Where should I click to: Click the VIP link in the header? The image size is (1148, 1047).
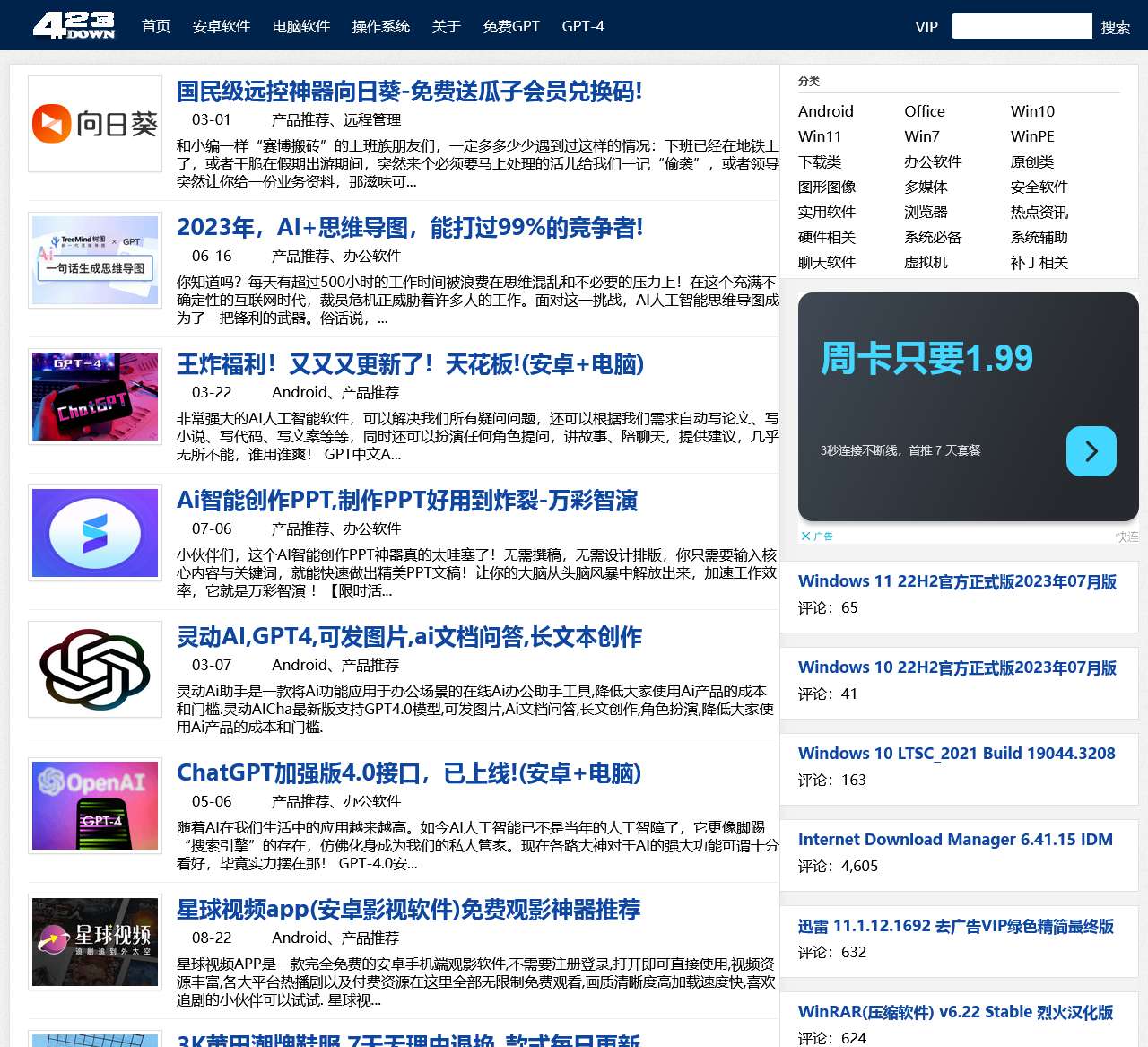pos(926,27)
